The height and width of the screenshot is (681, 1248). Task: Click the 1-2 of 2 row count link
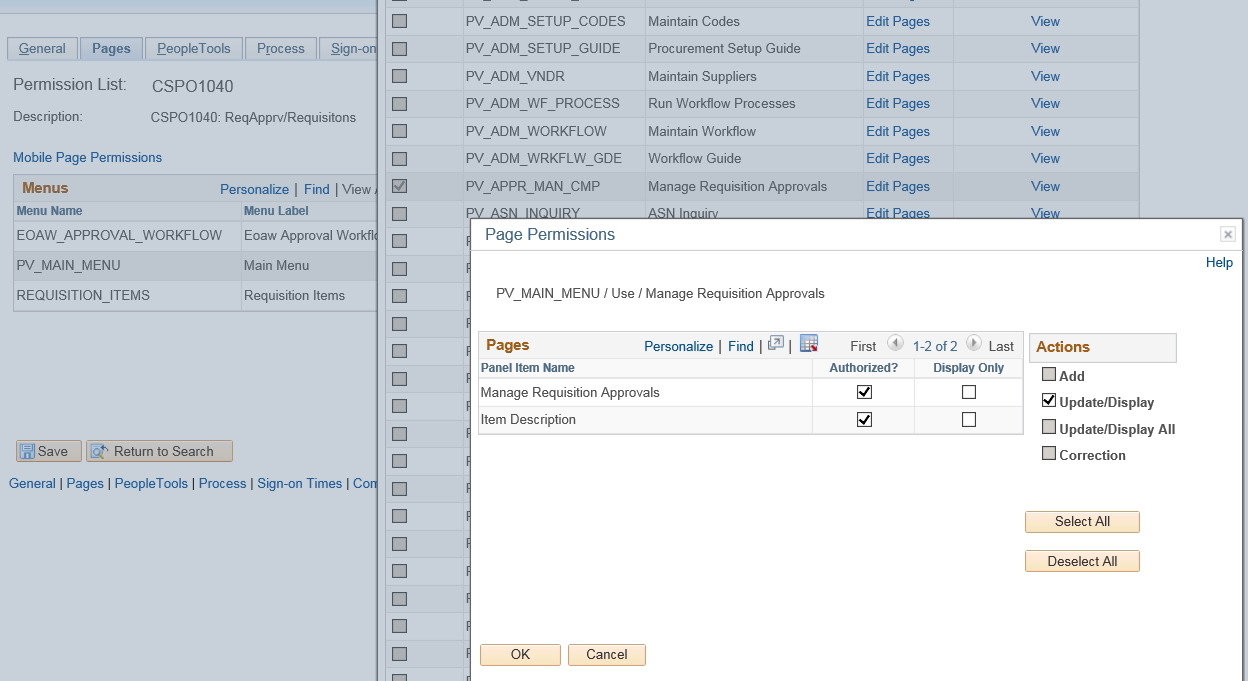[935, 346]
